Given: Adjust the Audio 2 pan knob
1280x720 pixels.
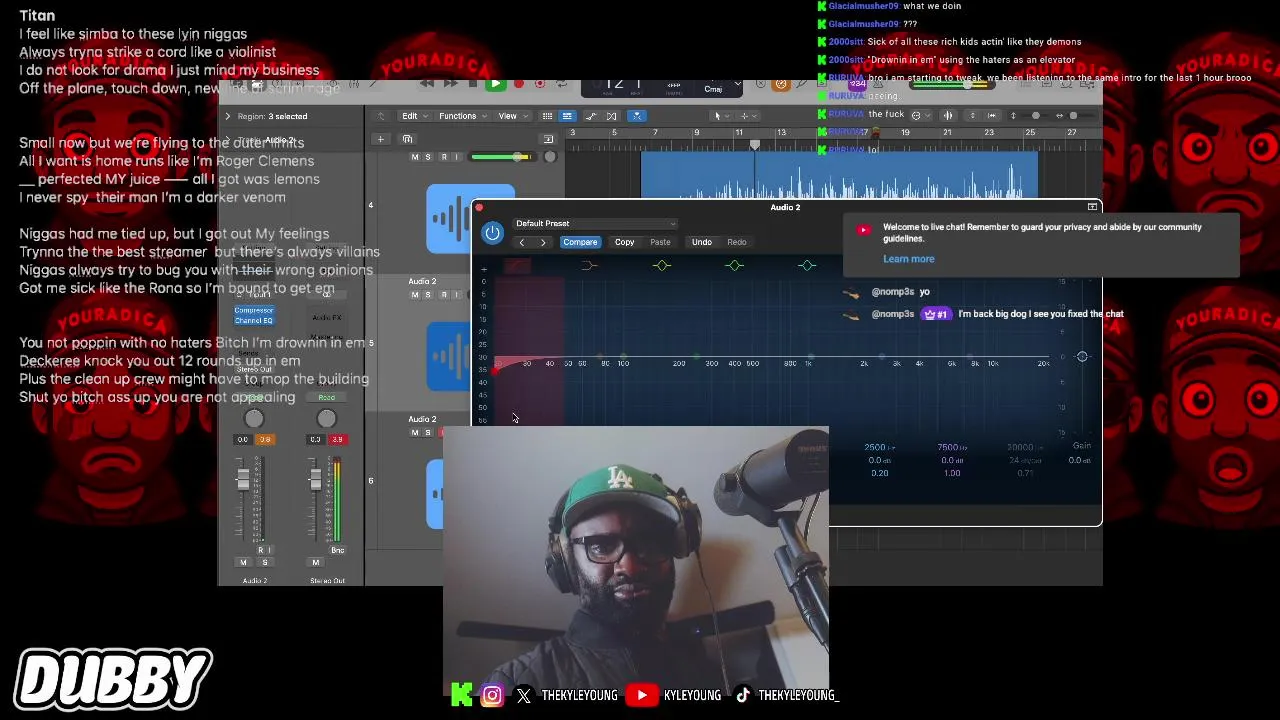Looking at the screenshot, I should 254,419.
